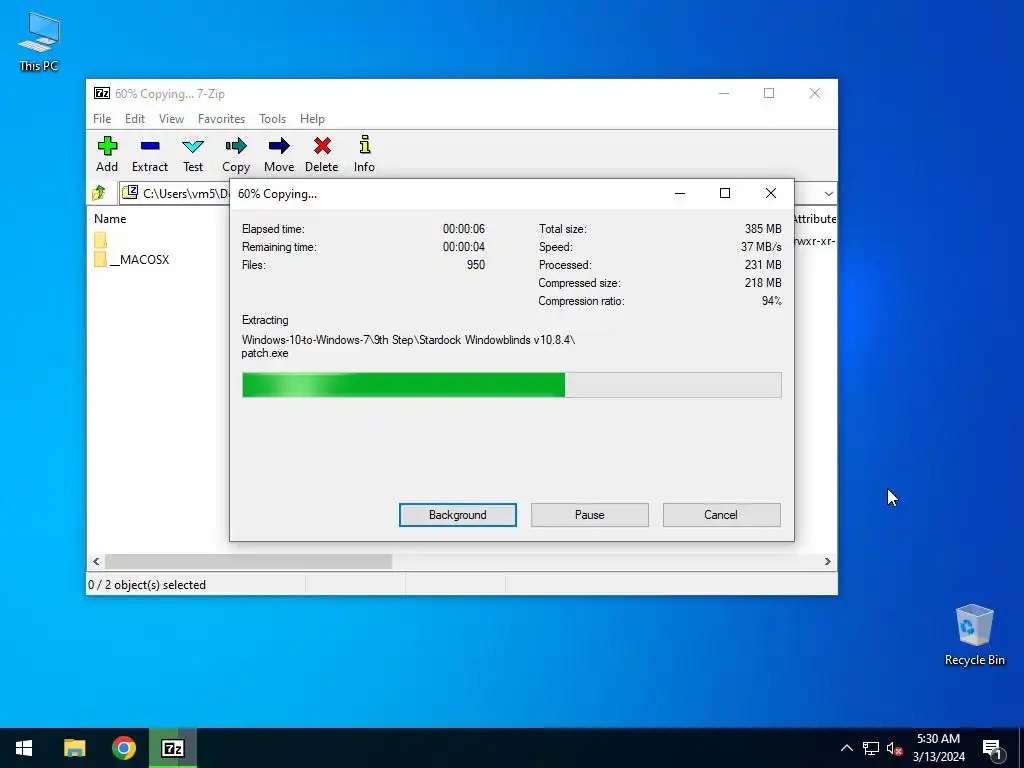The image size is (1024, 768).
Task: Select the Recycle Bin desktop icon
Action: pos(974,635)
